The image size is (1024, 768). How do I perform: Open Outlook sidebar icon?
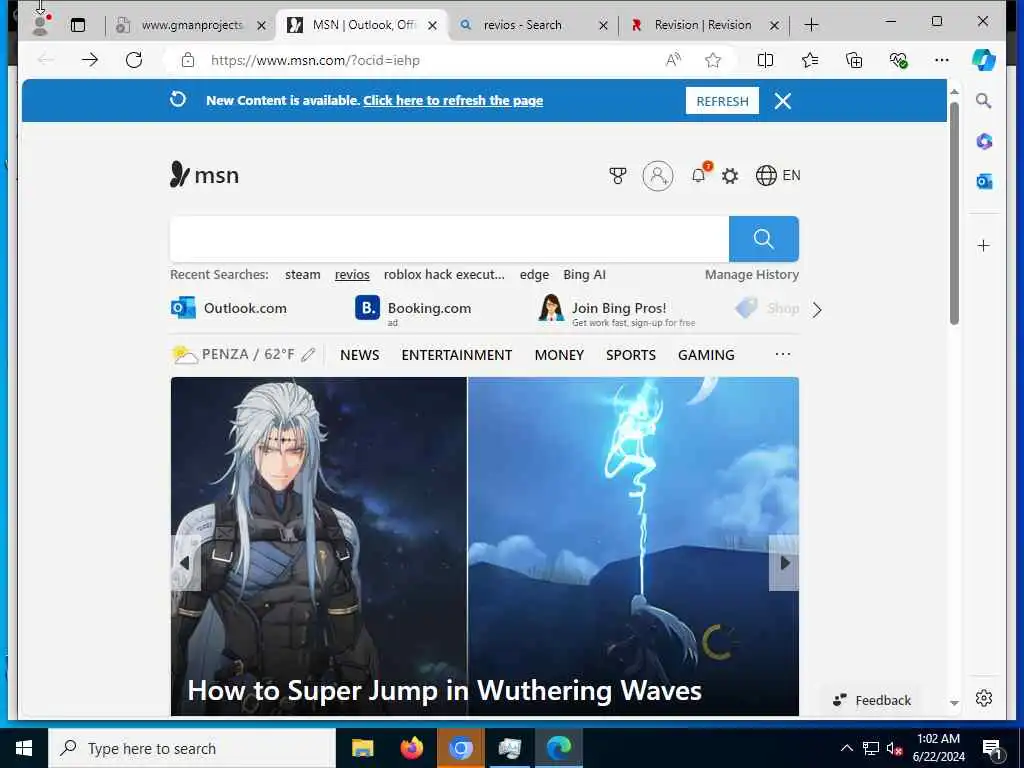click(x=984, y=181)
